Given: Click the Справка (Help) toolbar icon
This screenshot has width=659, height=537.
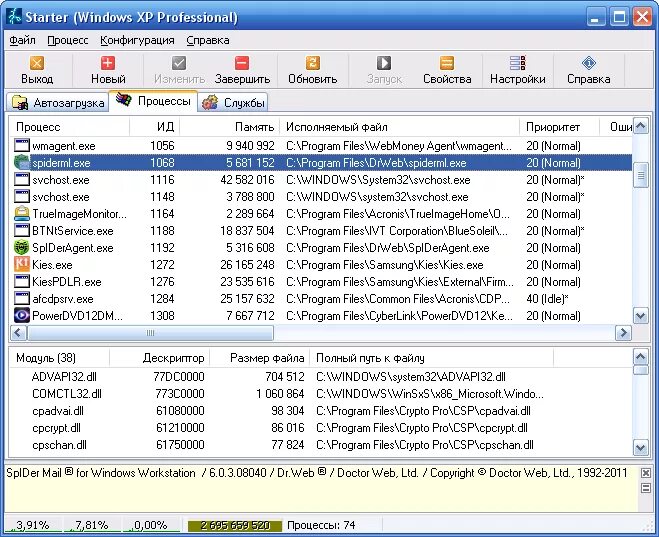Looking at the screenshot, I should (x=588, y=63).
